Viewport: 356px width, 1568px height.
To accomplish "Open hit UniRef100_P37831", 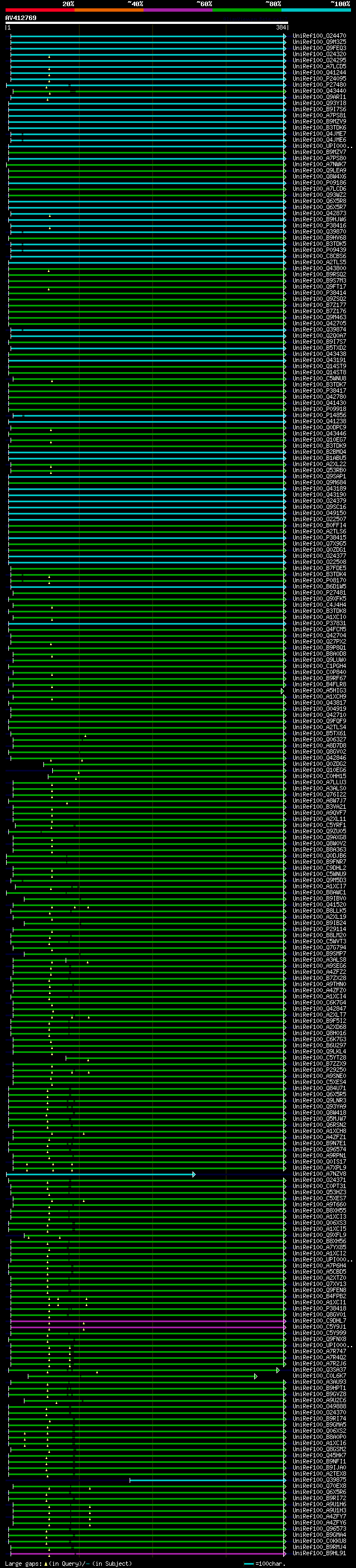I will tap(319, 624).
